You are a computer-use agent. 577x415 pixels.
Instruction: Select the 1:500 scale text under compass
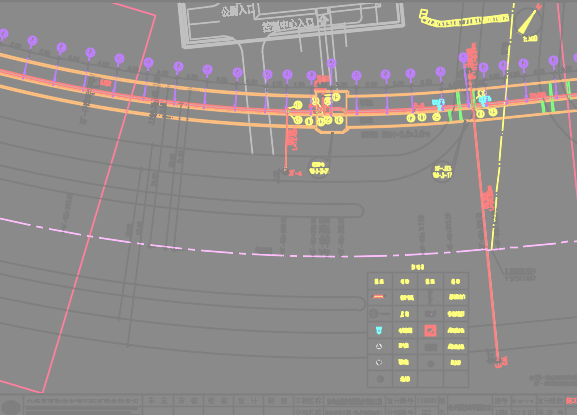pos(530,39)
